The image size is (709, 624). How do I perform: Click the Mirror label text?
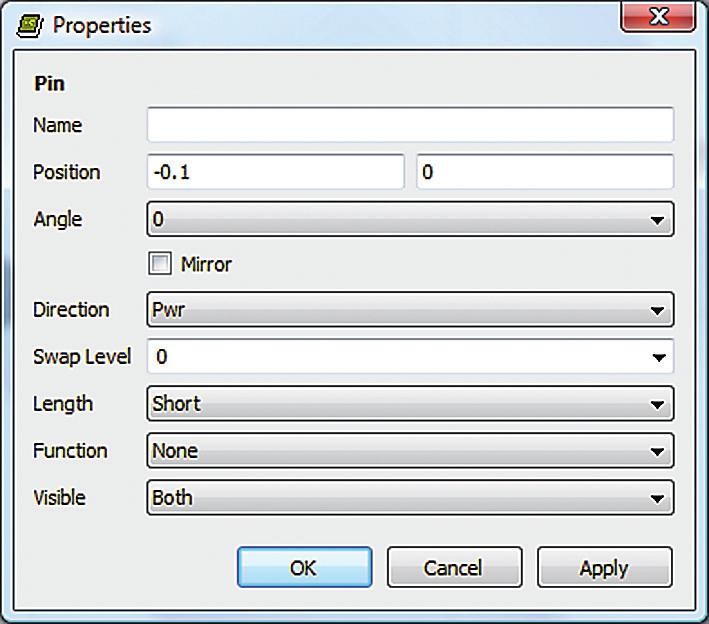[206, 264]
